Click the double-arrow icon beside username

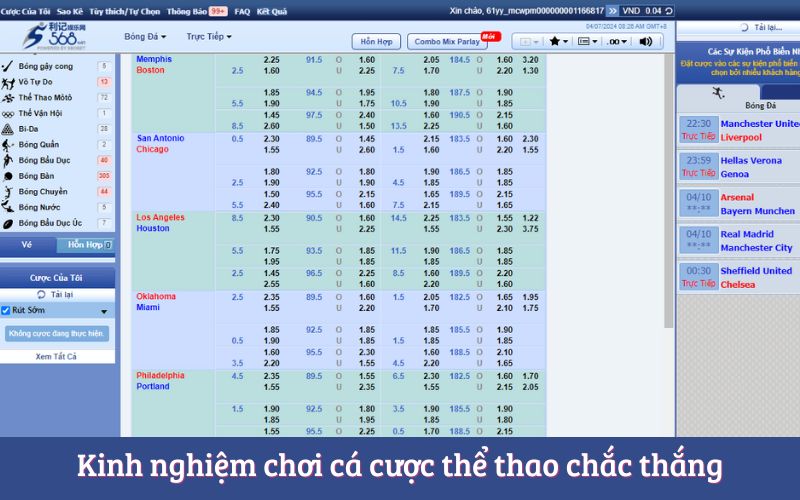(612, 11)
